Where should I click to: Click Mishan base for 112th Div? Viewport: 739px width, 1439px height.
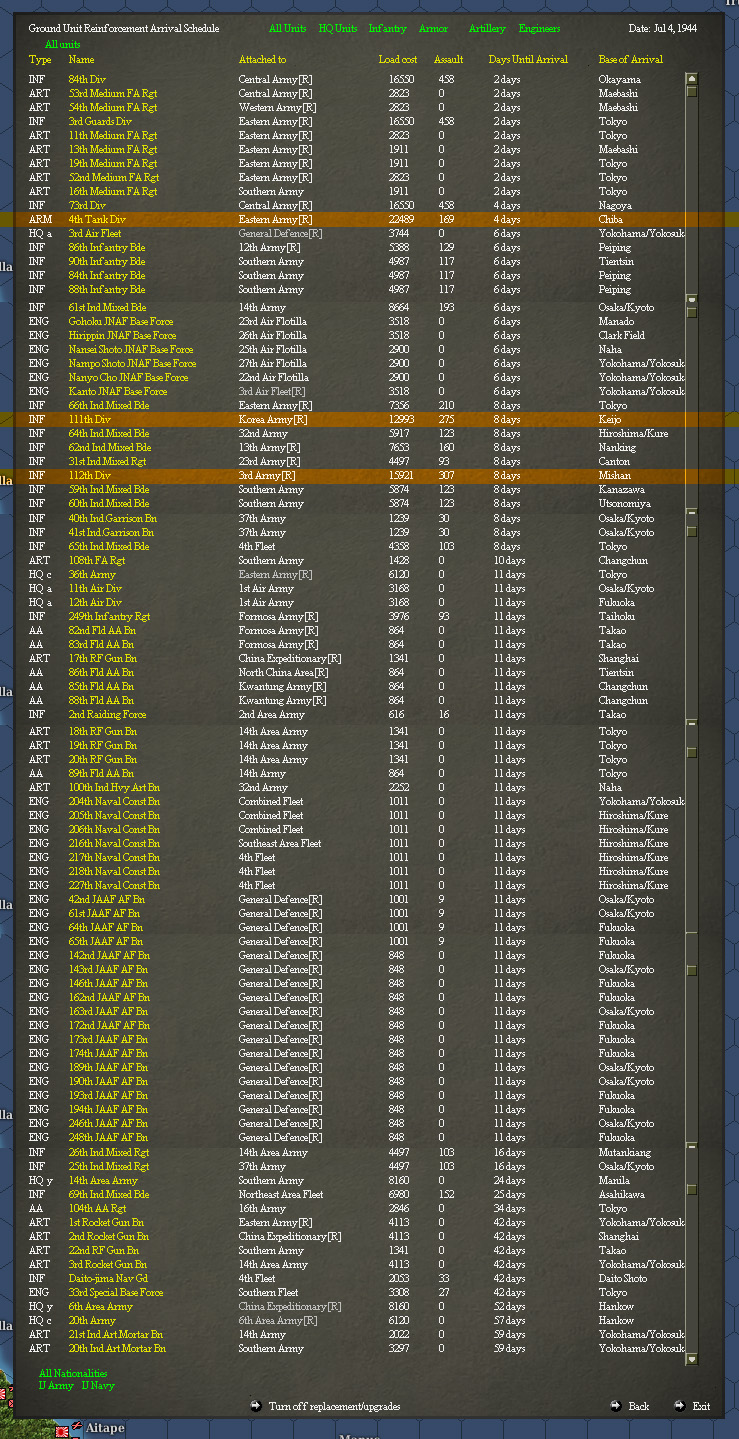(614, 475)
